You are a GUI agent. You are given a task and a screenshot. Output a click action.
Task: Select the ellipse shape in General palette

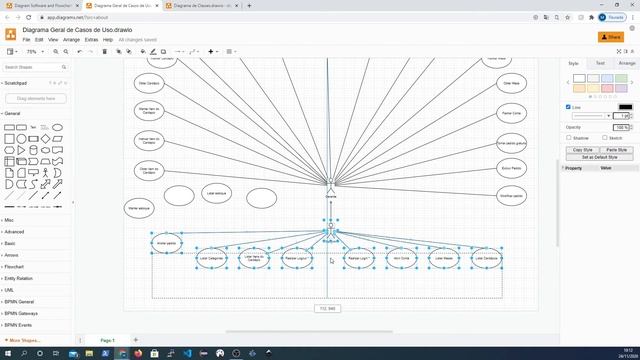click(58, 127)
